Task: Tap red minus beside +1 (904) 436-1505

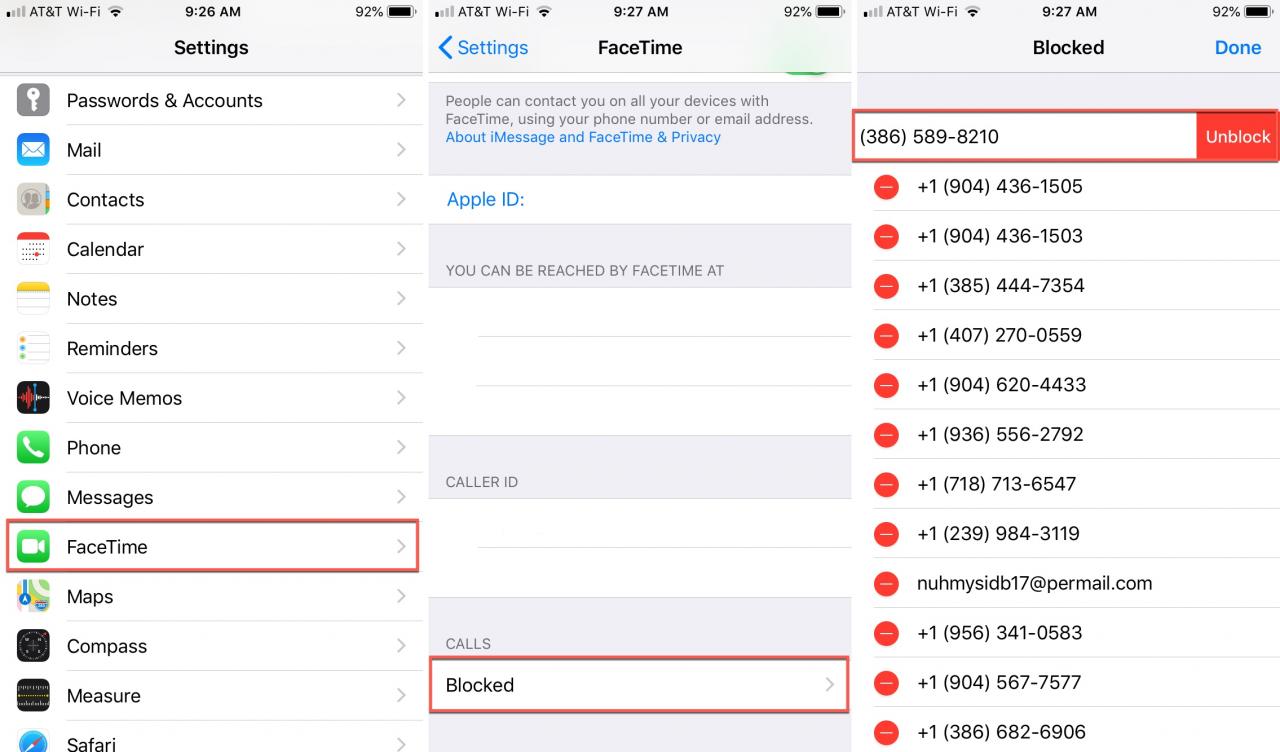Action: 886,187
